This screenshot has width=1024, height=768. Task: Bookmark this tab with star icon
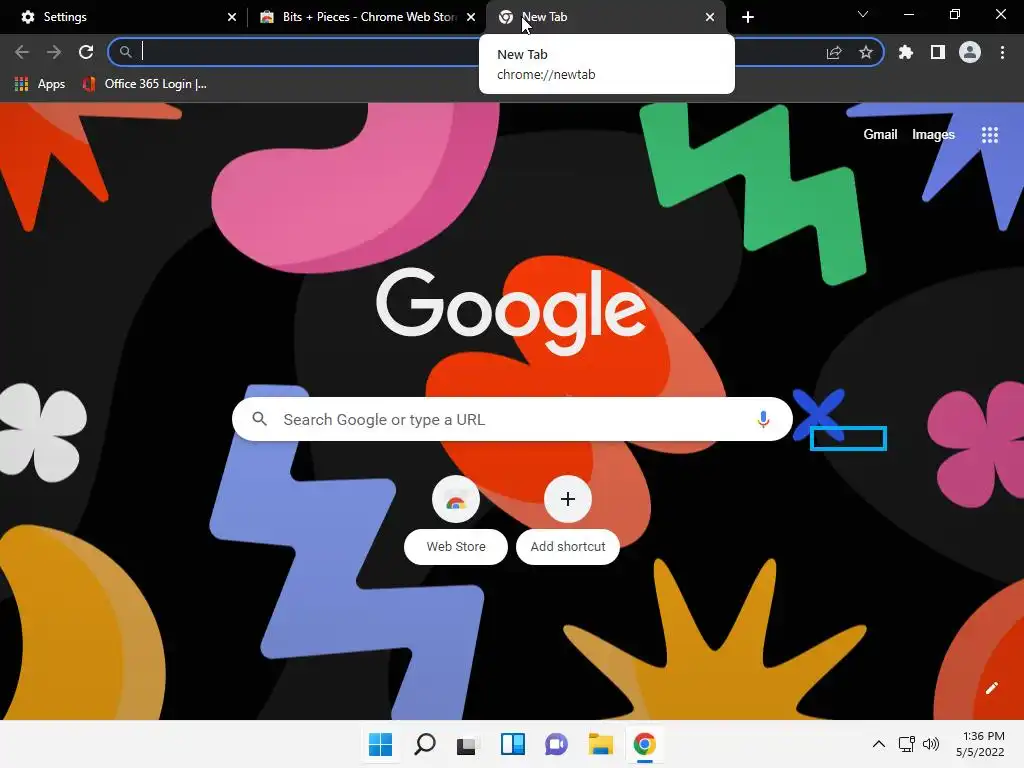point(865,52)
